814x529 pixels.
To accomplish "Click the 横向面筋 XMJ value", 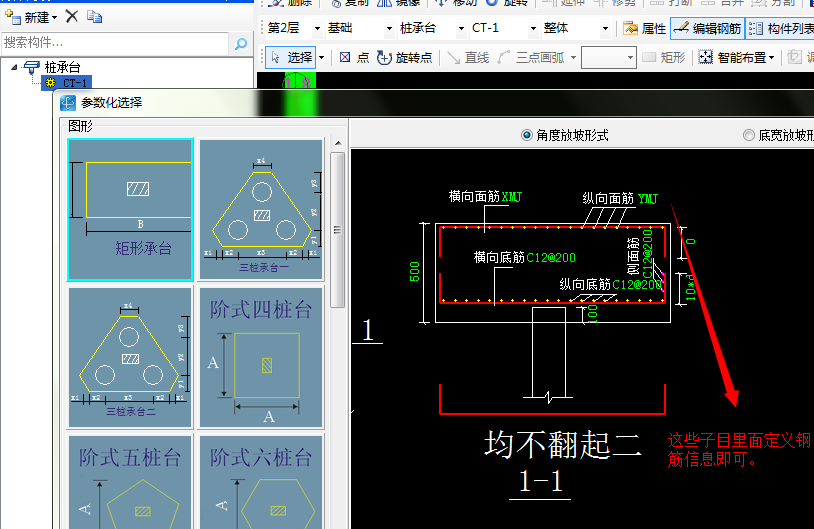I will (x=511, y=197).
